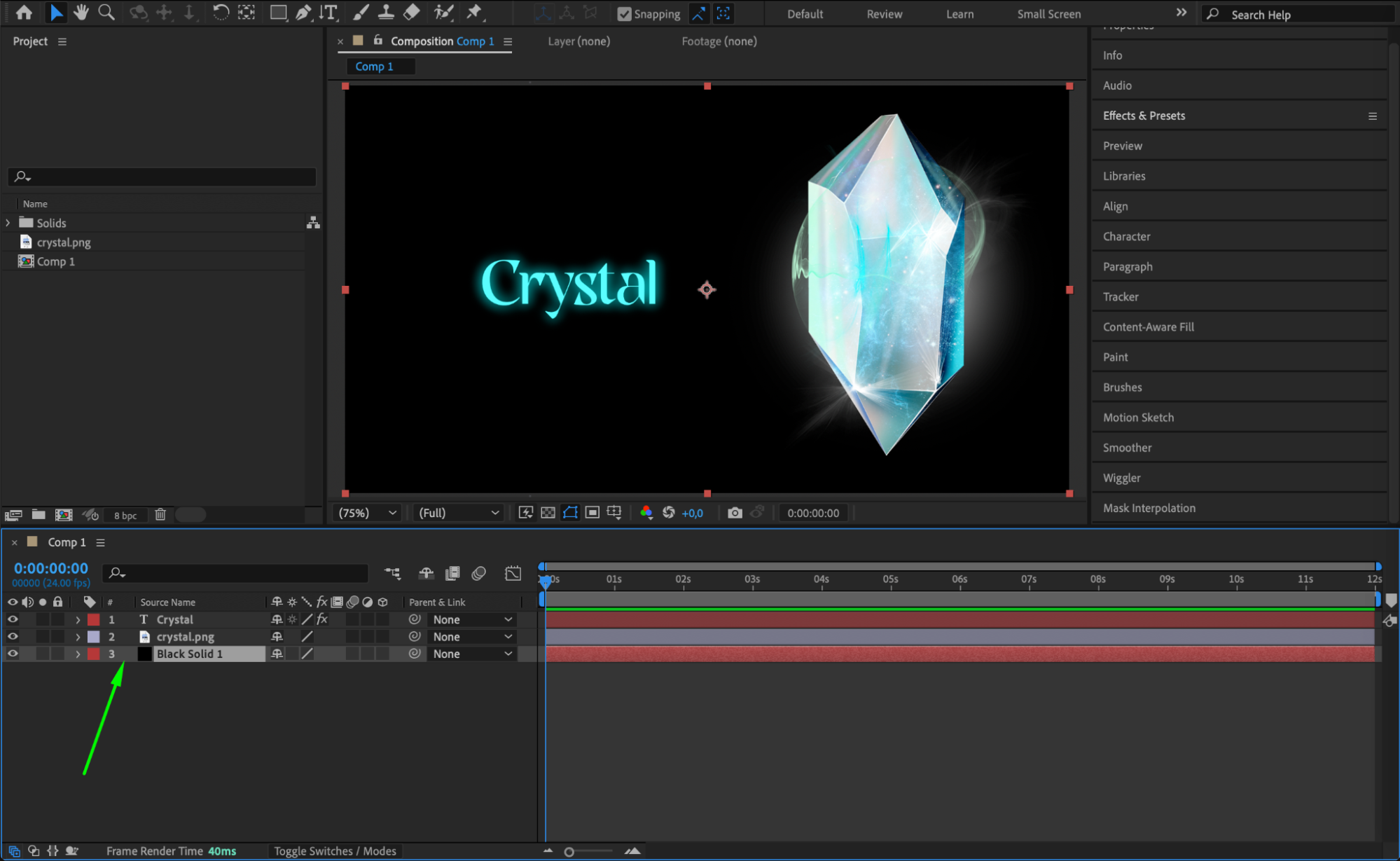
Task: Open the Effects & Presets panel
Action: pos(1144,116)
